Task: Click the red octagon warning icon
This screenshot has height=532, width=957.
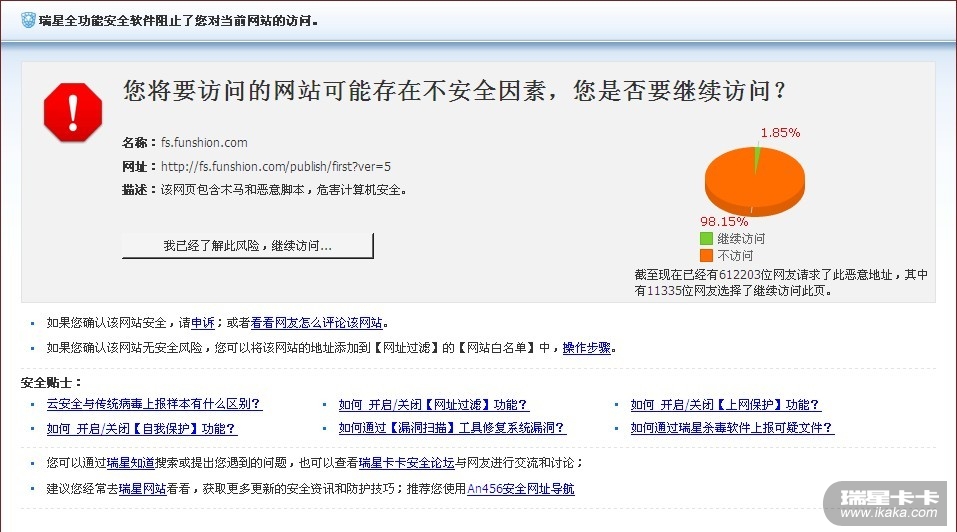Action: 73,112
